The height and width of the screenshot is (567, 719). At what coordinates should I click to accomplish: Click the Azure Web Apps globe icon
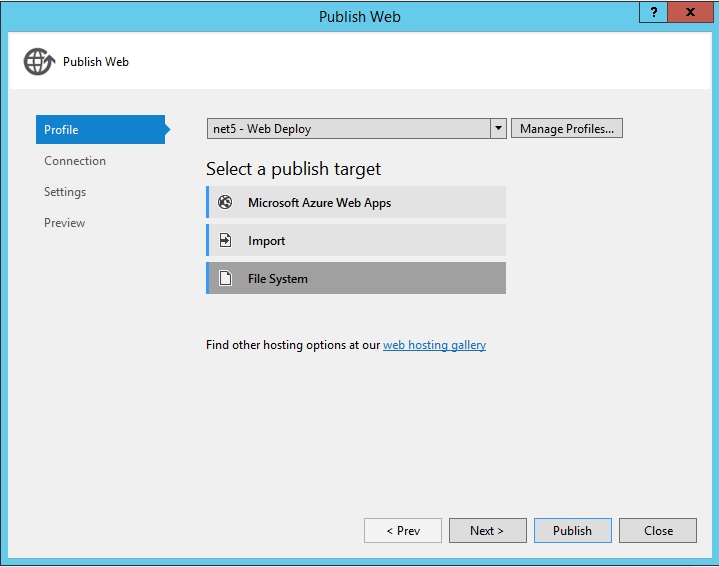[x=225, y=202]
